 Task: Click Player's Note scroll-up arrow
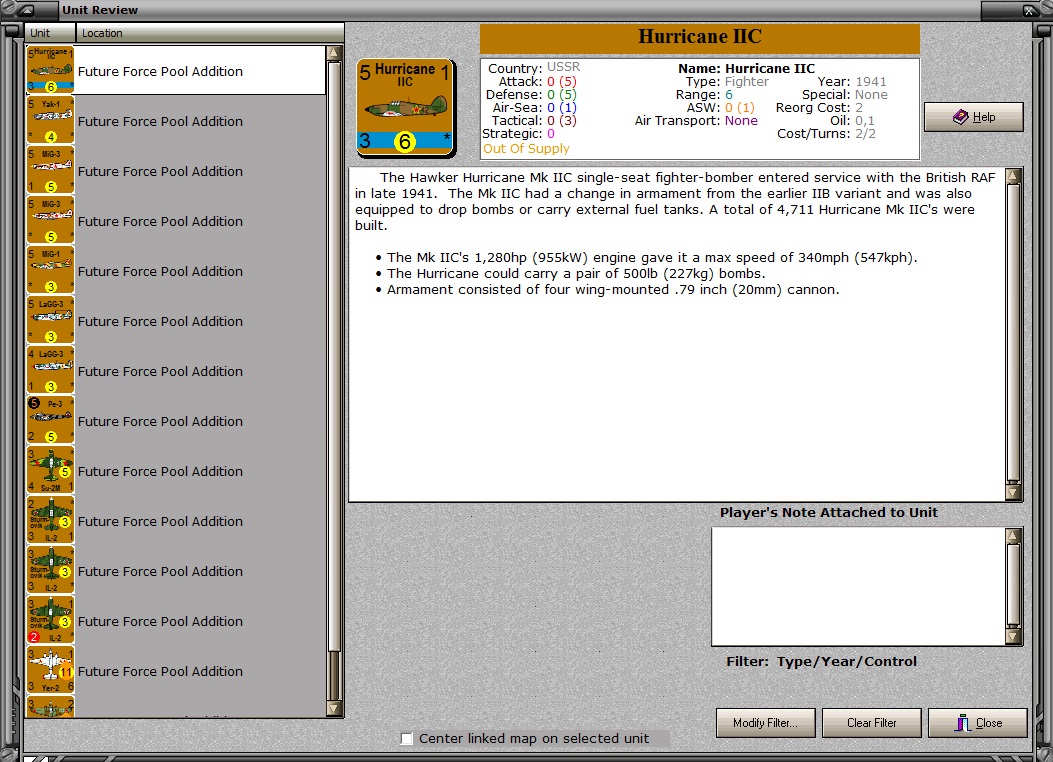pos(1013,536)
